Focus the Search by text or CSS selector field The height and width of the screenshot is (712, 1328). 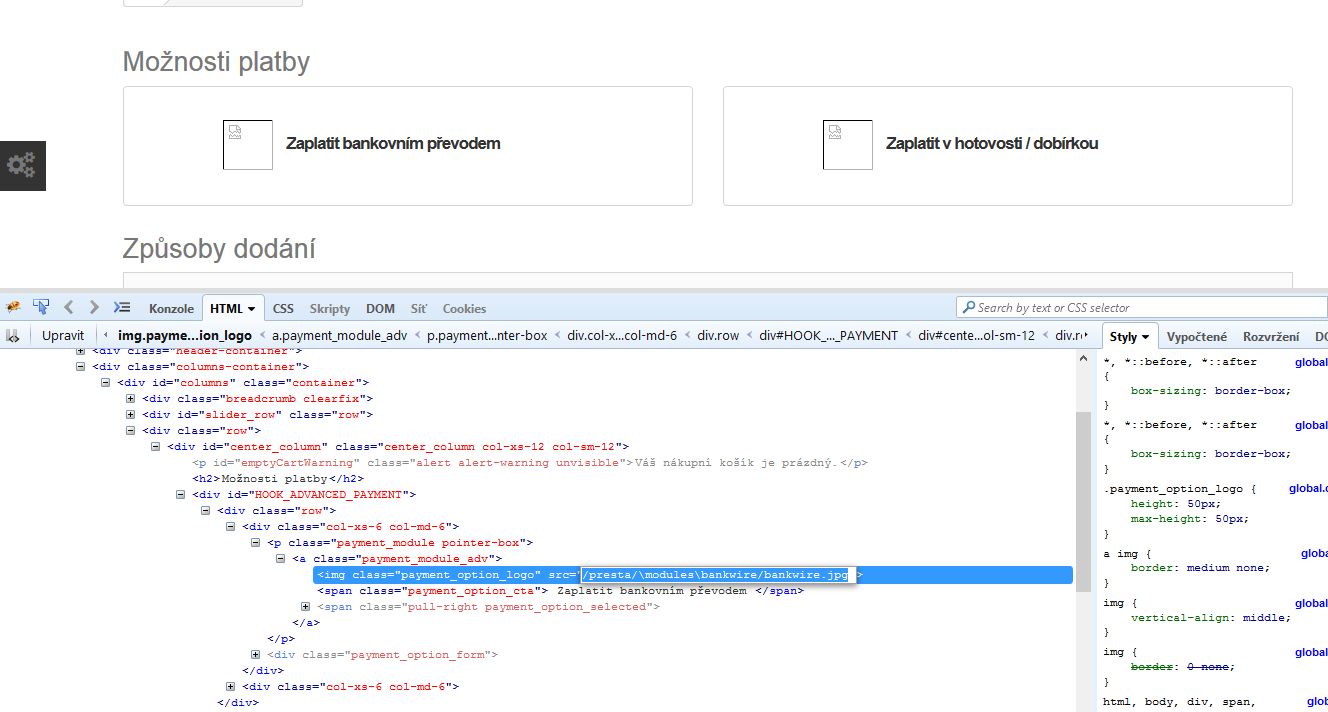pyautogui.click(x=1142, y=307)
